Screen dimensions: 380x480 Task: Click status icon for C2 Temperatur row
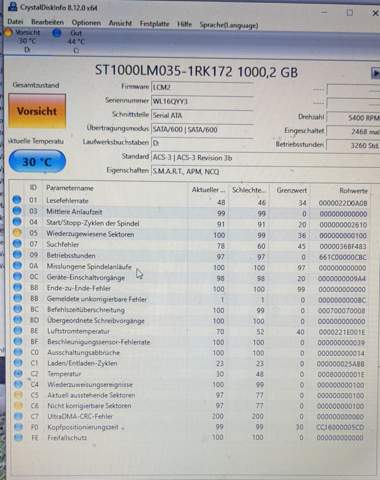[18, 373]
